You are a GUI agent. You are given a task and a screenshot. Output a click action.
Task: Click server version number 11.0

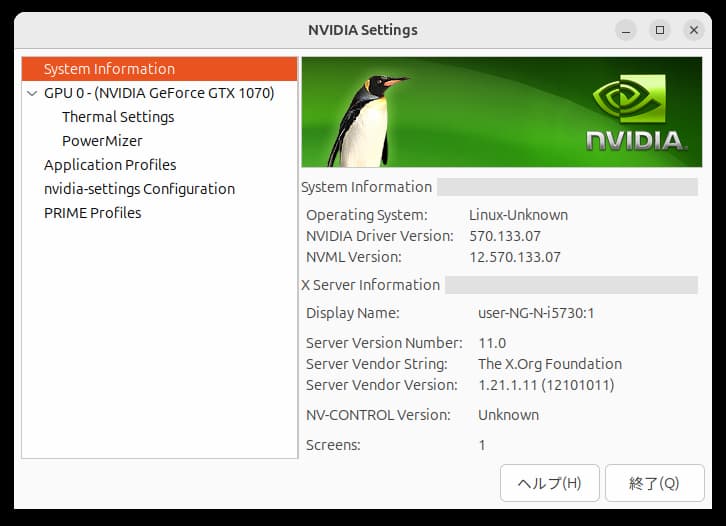(492, 343)
